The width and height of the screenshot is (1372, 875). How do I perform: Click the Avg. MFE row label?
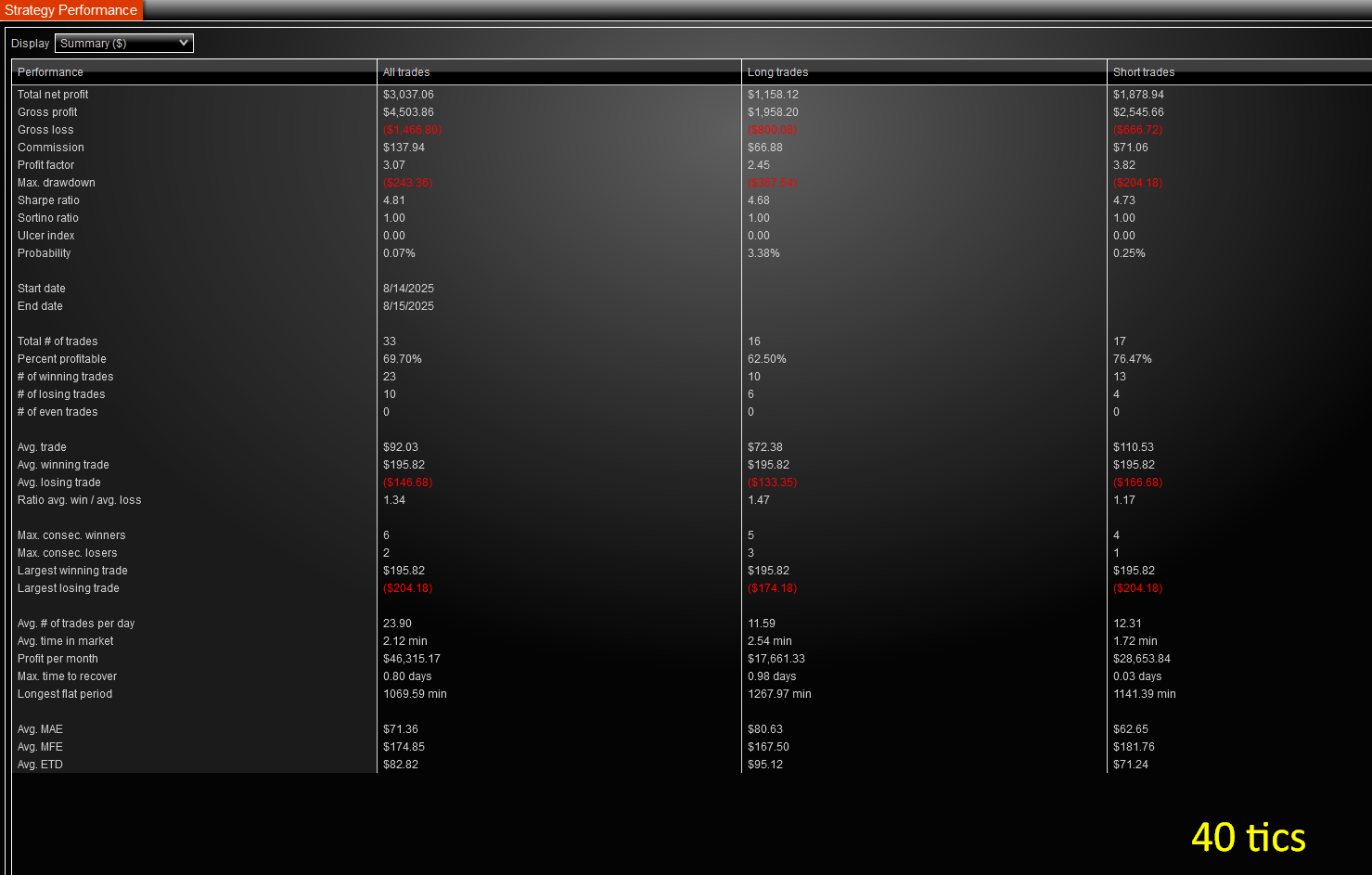coord(40,747)
